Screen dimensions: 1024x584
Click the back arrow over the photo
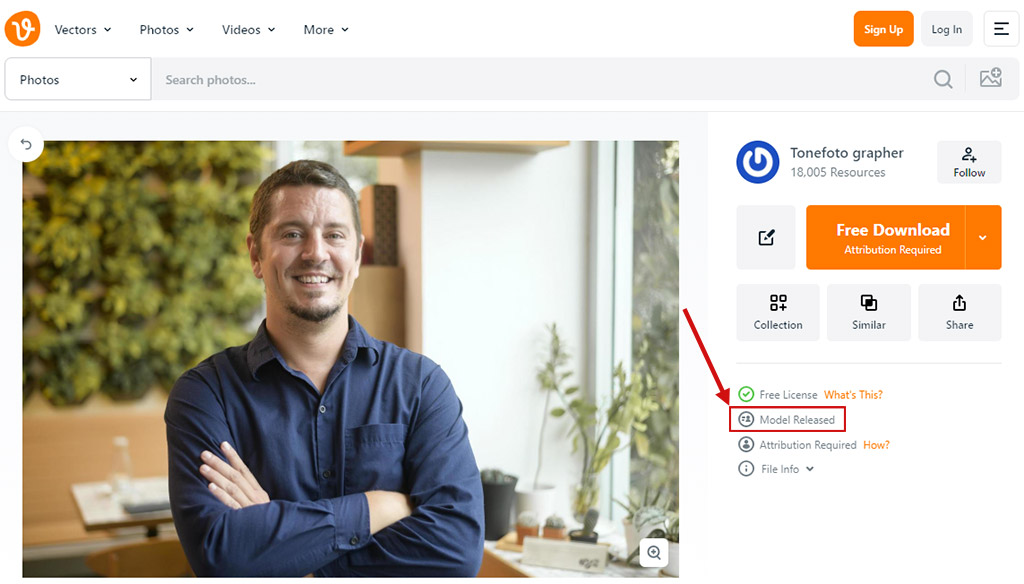(26, 144)
